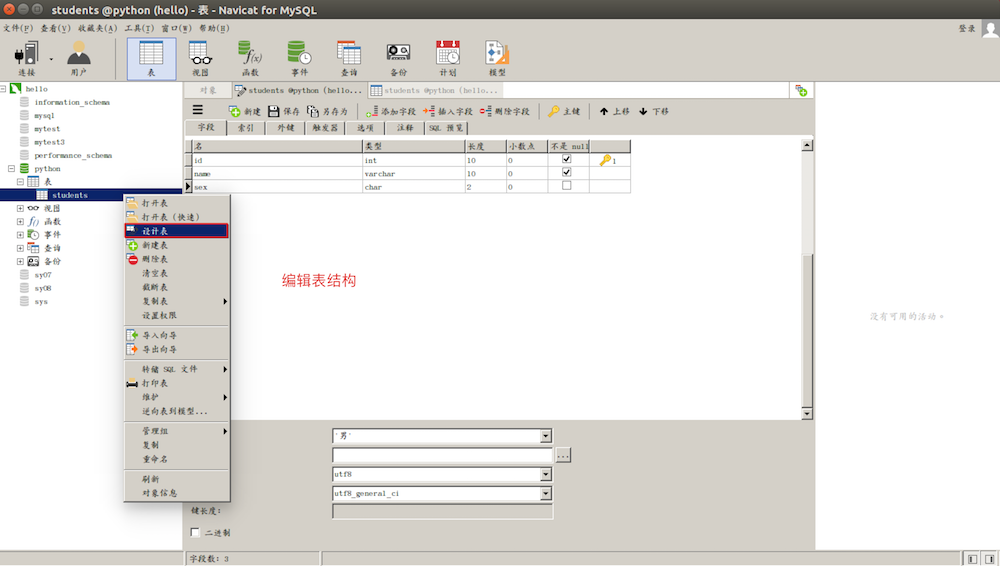Toggle the not-null checkbox for the sex field
The image size is (1000, 566).
(567, 186)
